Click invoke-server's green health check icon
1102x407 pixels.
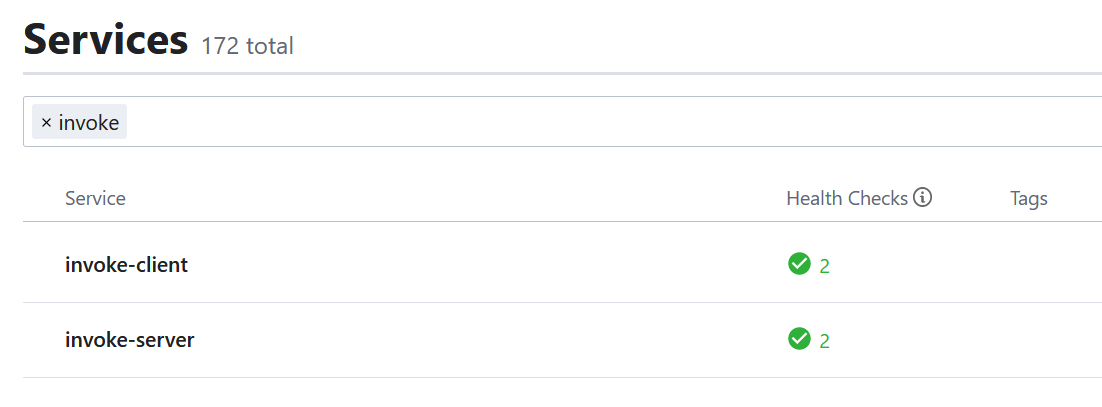click(799, 339)
